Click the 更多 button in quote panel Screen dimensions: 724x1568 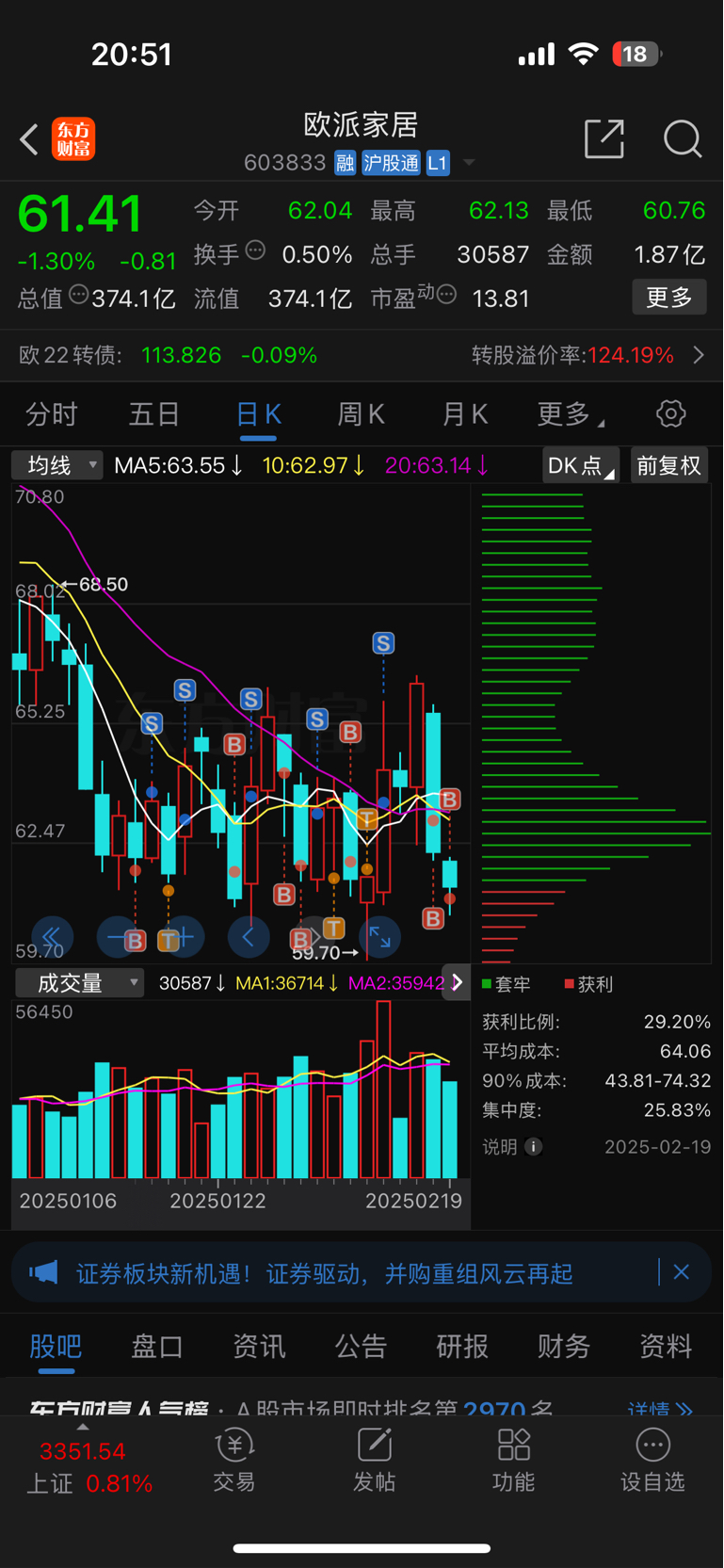click(x=669, y=298)
